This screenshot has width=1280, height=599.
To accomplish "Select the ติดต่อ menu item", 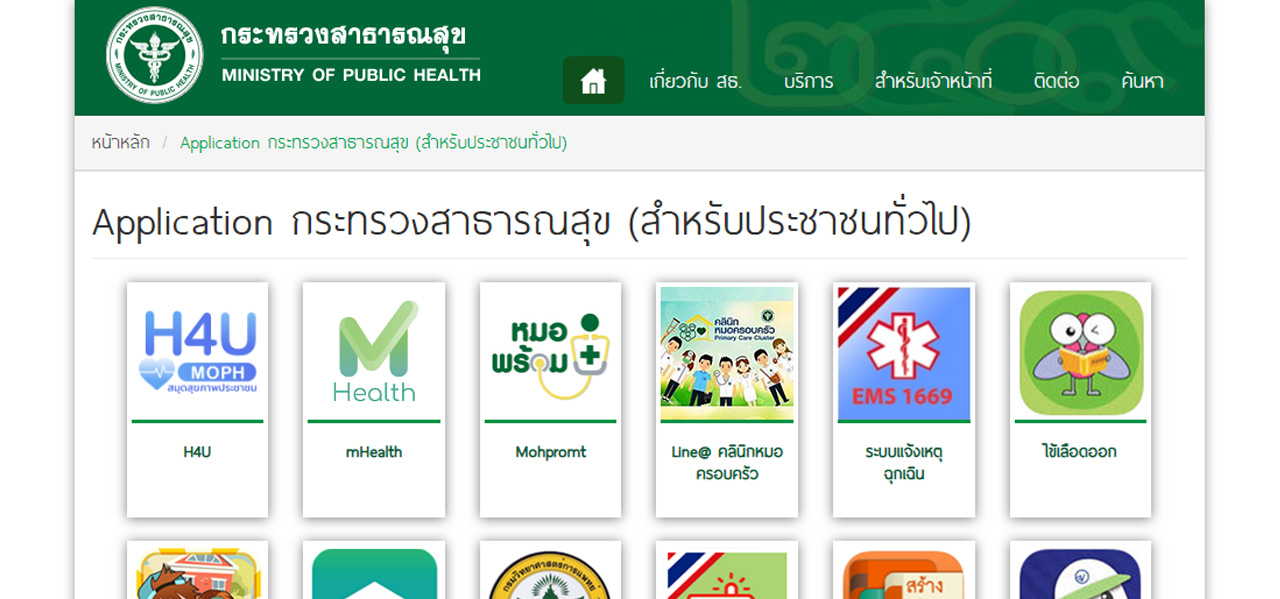I will pyautogui.click(x=1057, y=82).
